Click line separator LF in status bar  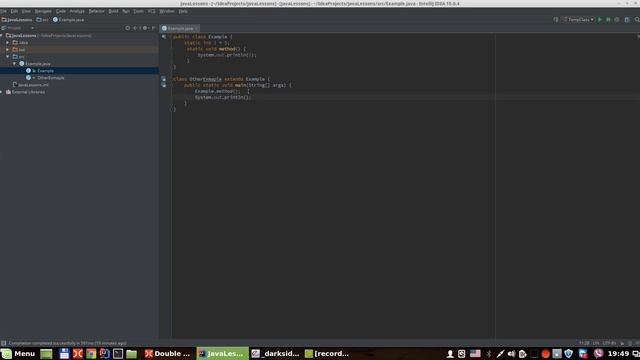[596, 343]
